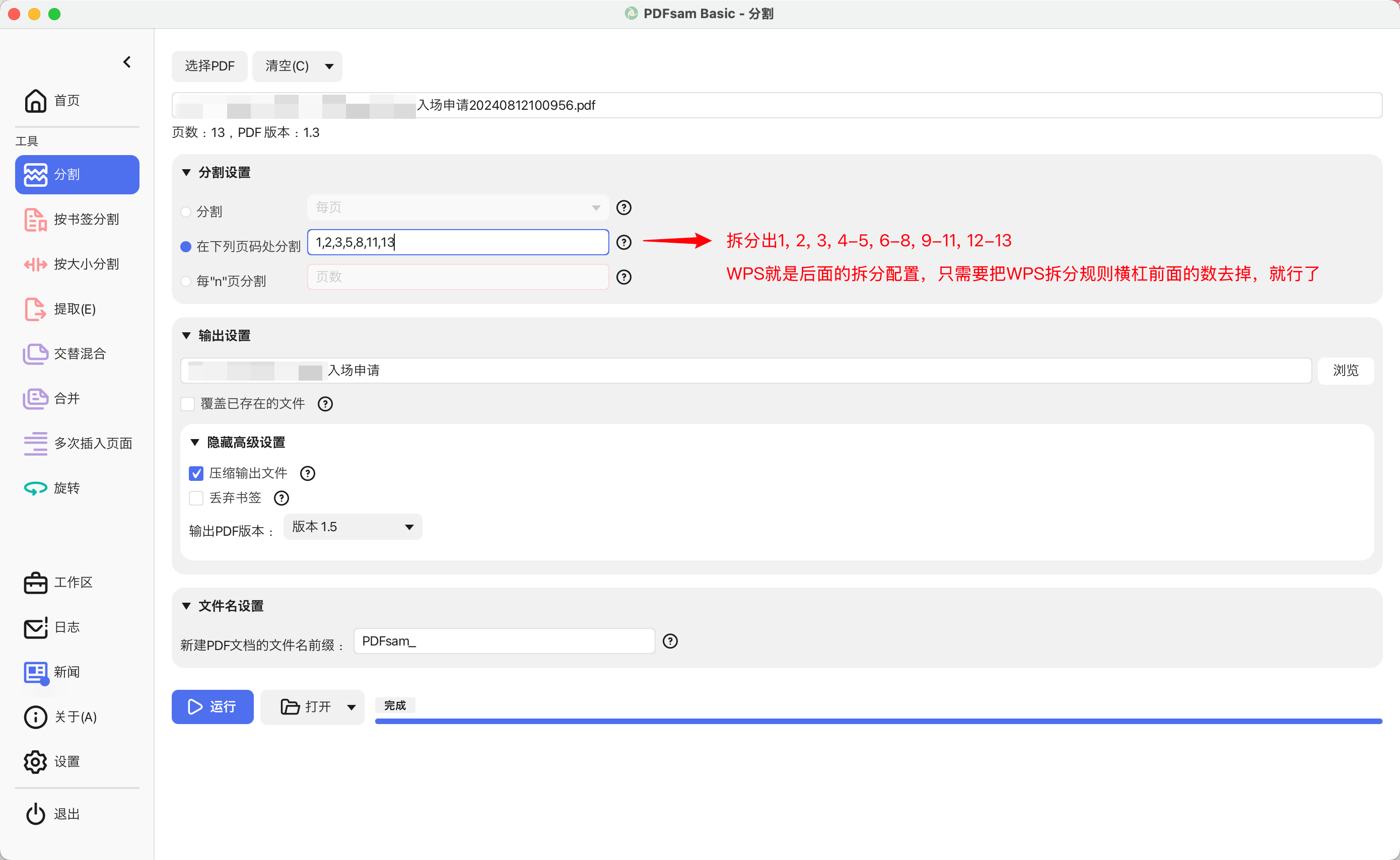Select the 按大小分割 split-by-size icon

[35, 264]
